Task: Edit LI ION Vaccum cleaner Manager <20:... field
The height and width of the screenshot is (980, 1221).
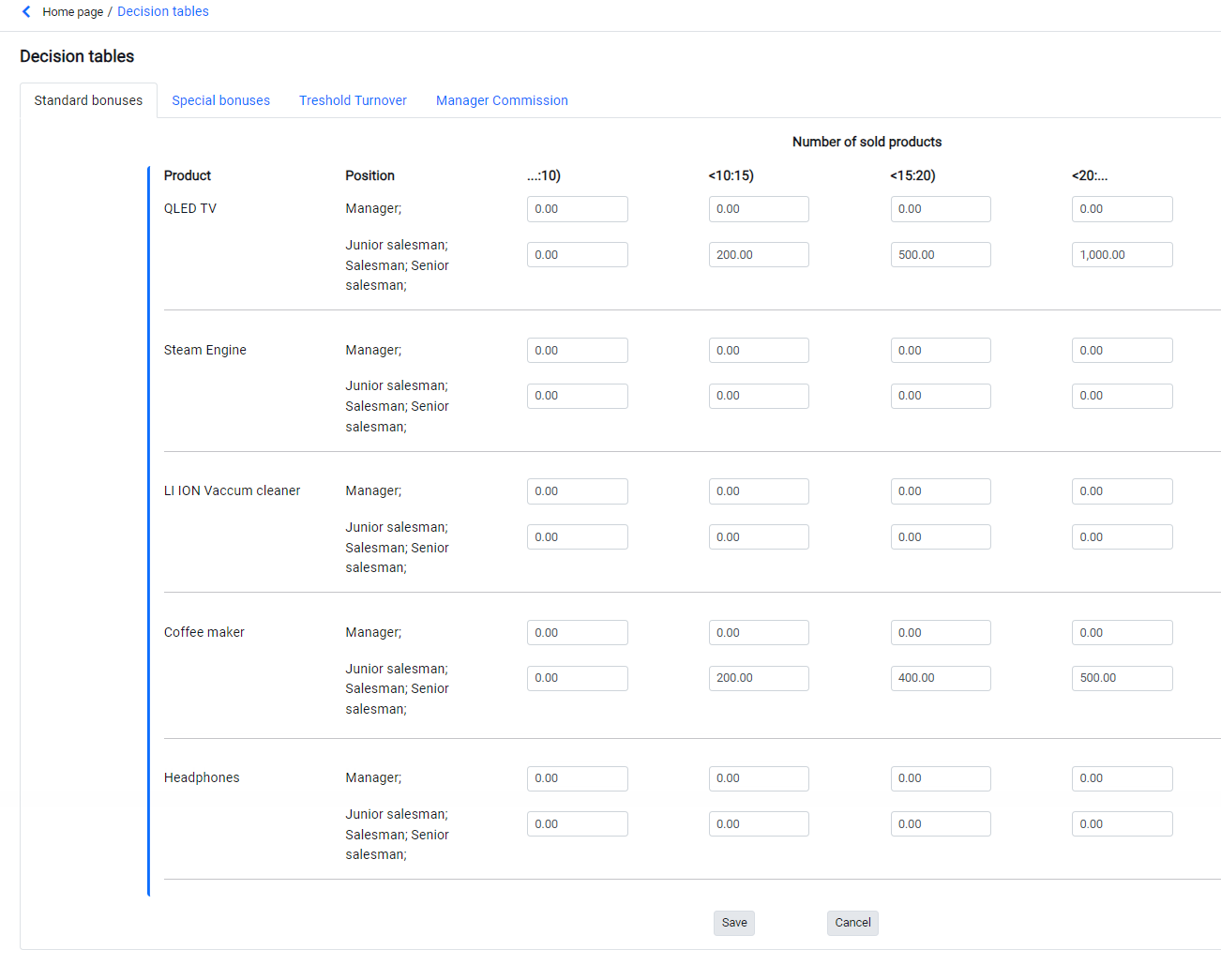Action: pyautogui.click(x=1123, y=491)
